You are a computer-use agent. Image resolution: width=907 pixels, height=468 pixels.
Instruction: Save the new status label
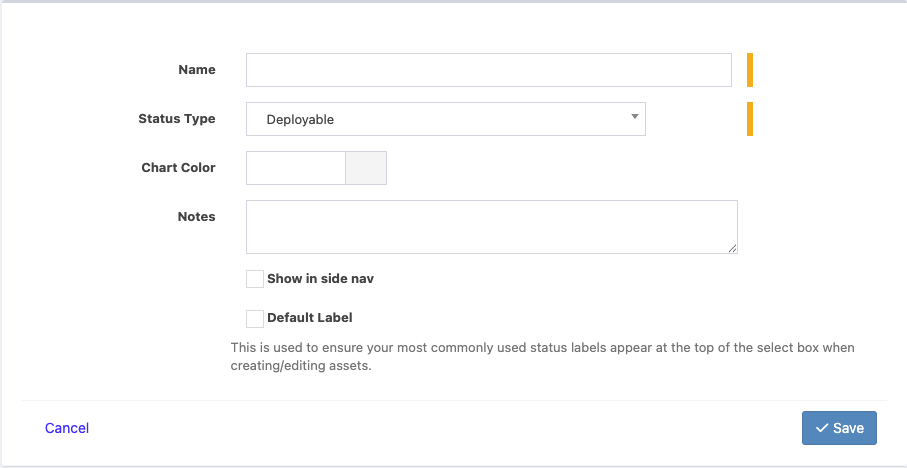pyautogui.click(x=839, y=428)
